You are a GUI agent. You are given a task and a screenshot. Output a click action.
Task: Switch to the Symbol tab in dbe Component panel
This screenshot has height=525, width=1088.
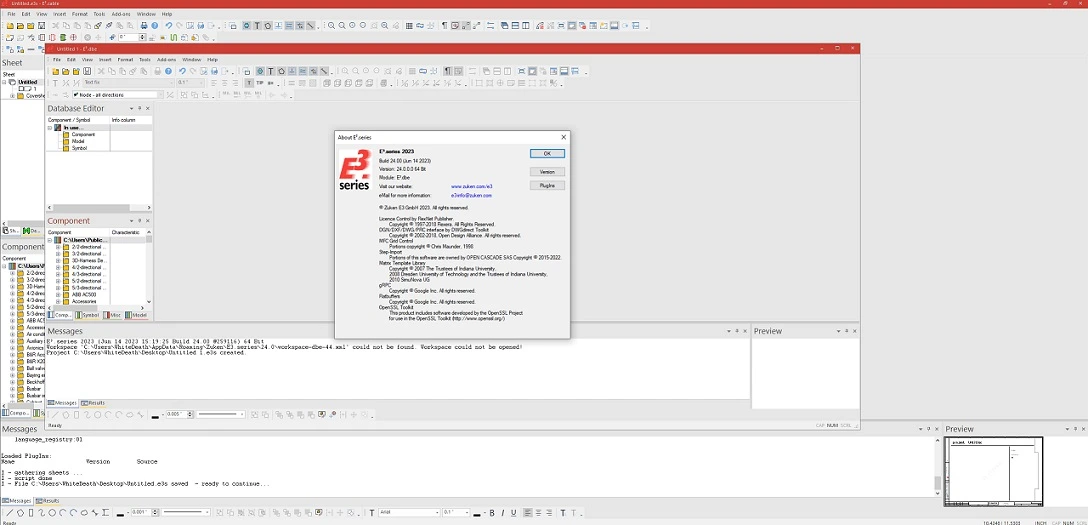pos(87,315)
